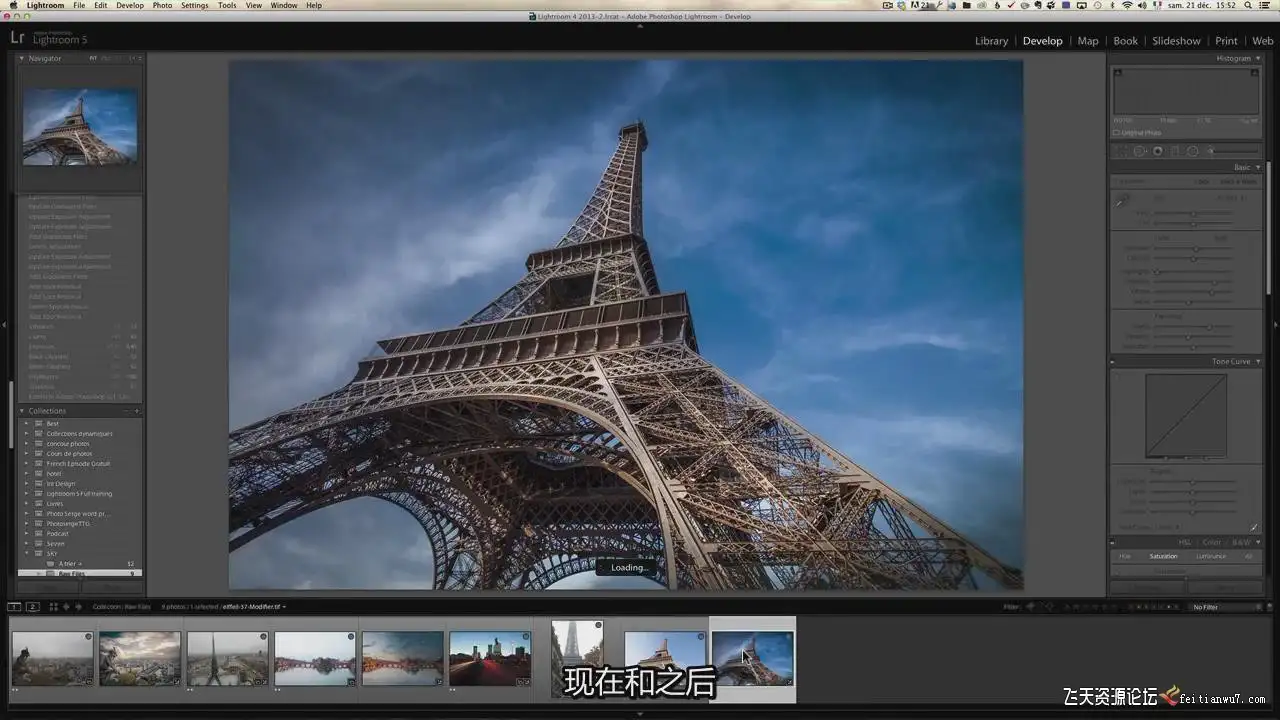Switch to the Print module
1280x720 pixels.
pyautogui.click(x=1226, y=41)
